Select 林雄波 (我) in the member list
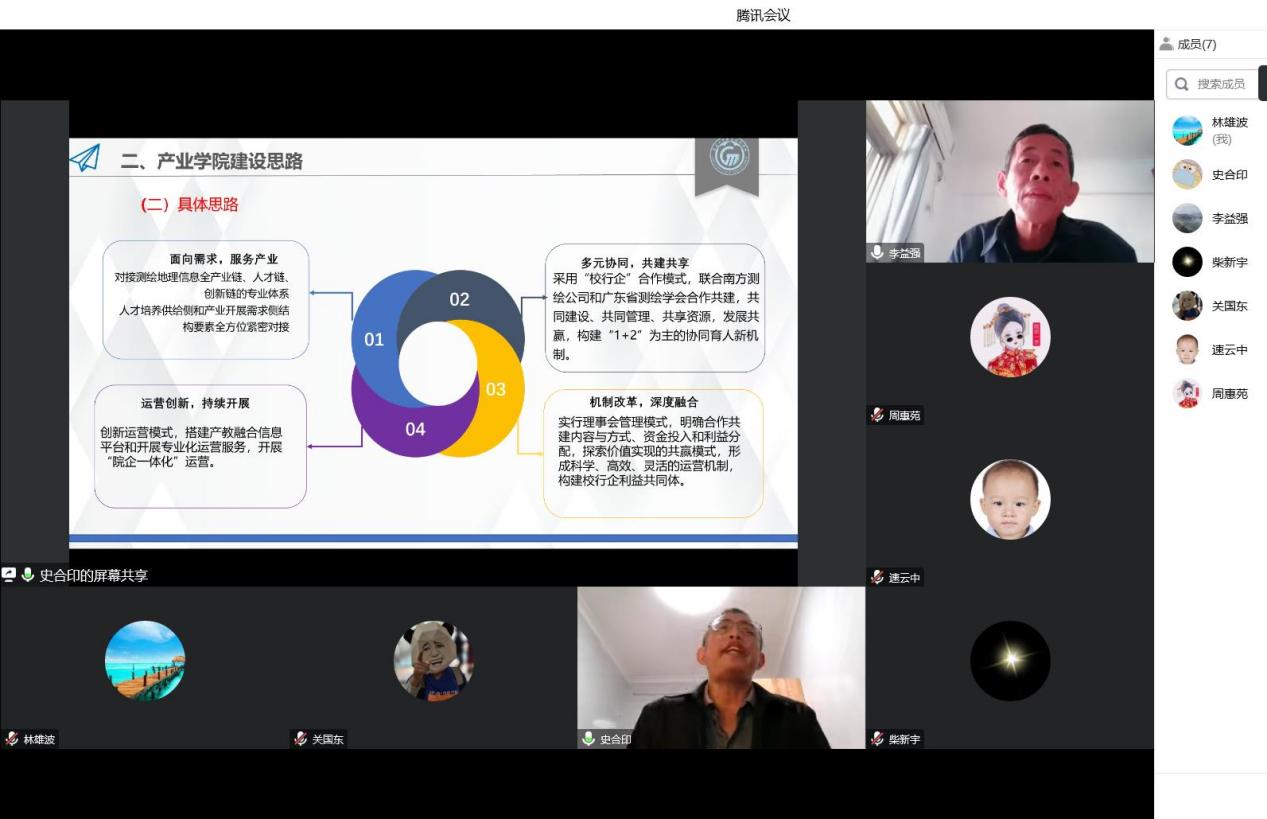The width and height of the screenshot is (1267, 819). pos(1229,130)
